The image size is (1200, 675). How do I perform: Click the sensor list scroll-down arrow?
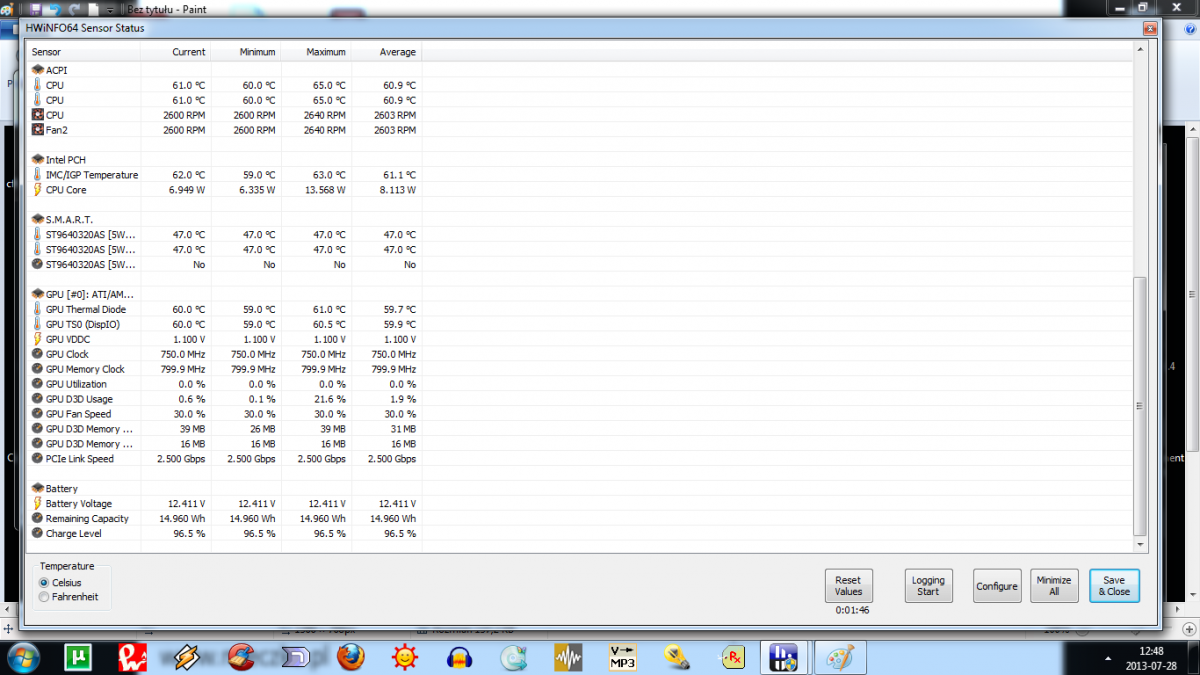point(1139,544)
